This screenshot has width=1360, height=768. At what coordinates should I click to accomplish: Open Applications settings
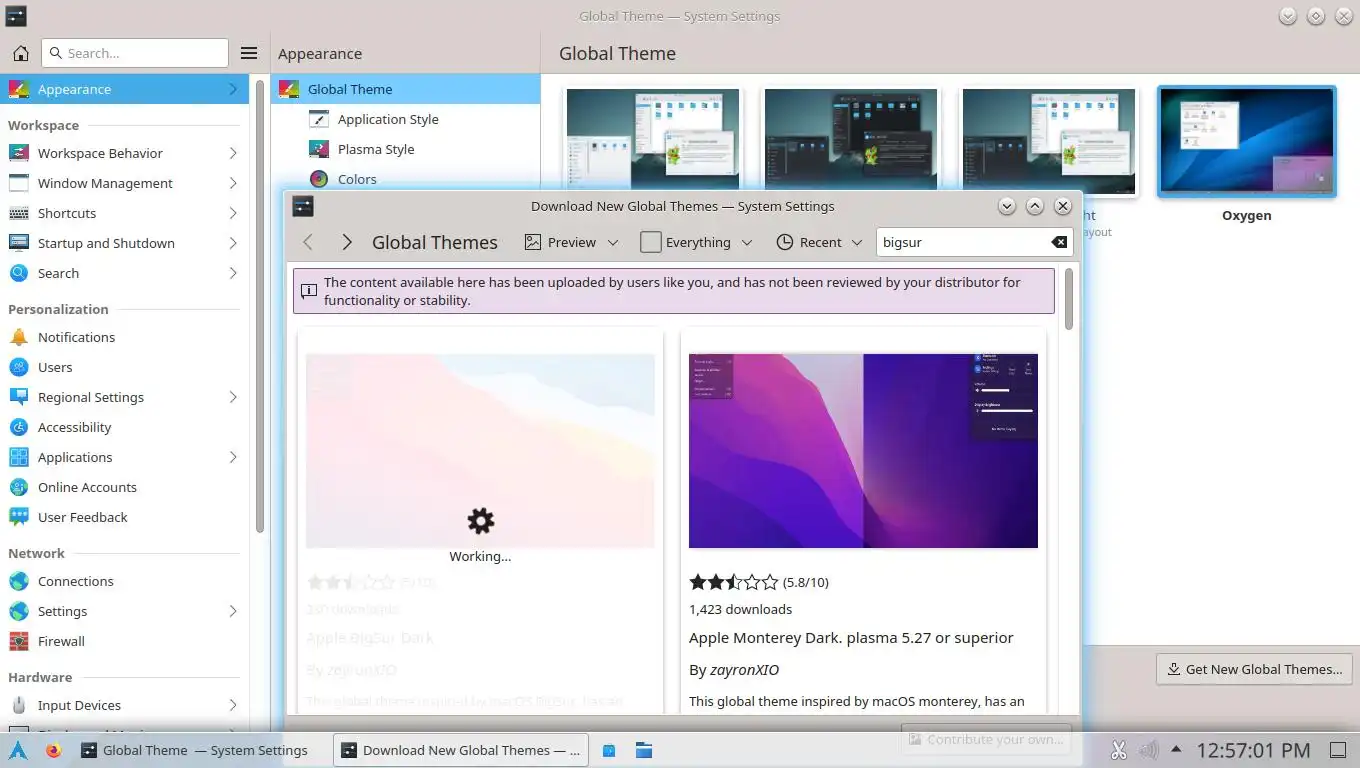pos(124,457)
